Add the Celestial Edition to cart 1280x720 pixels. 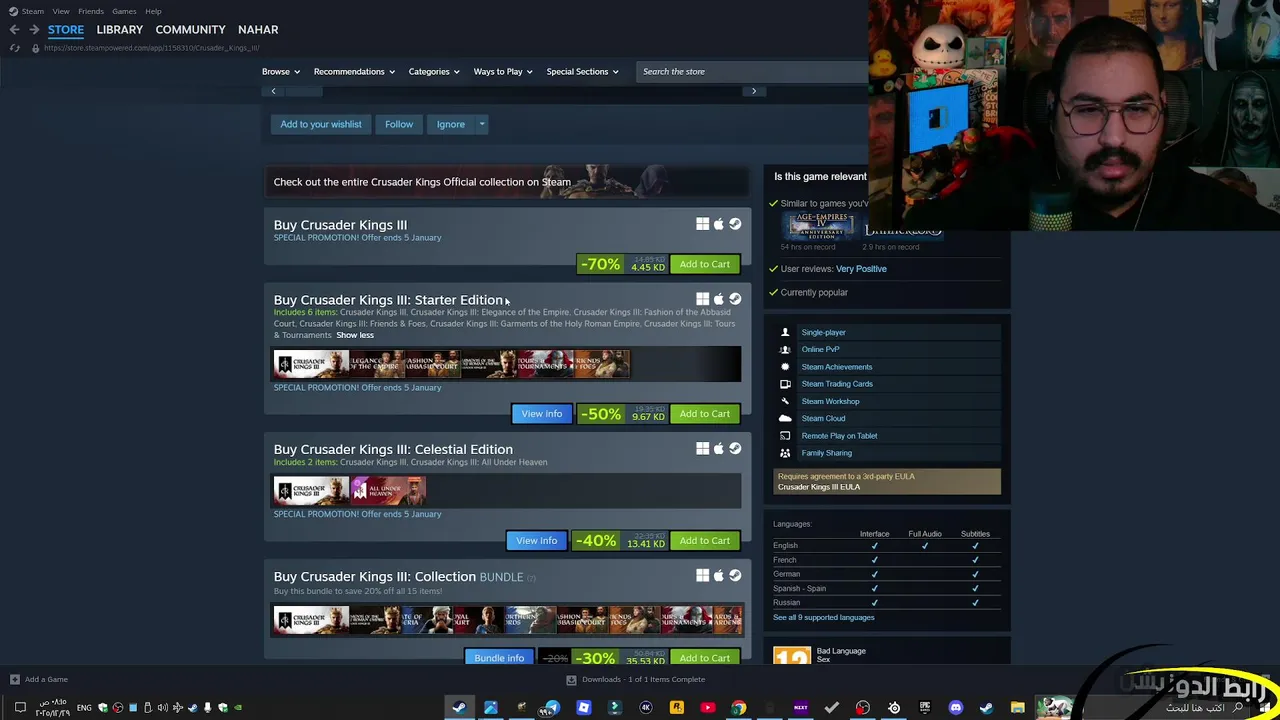tap(705, 541)
